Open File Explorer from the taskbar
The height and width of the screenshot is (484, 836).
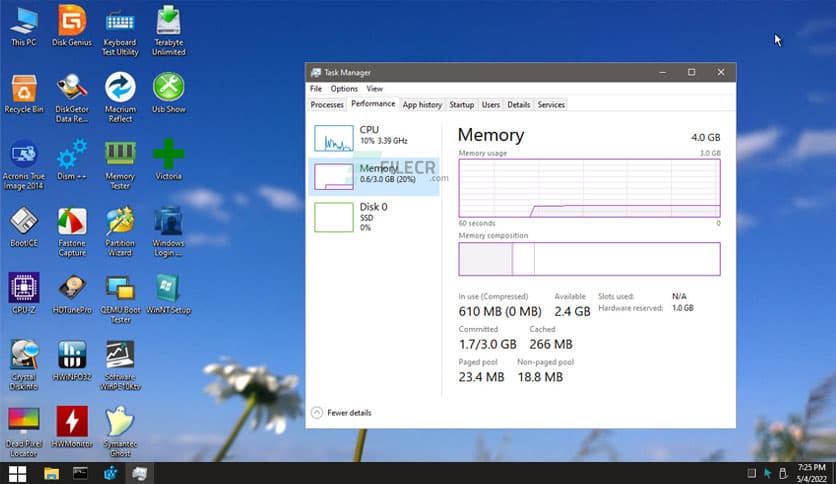51,473
